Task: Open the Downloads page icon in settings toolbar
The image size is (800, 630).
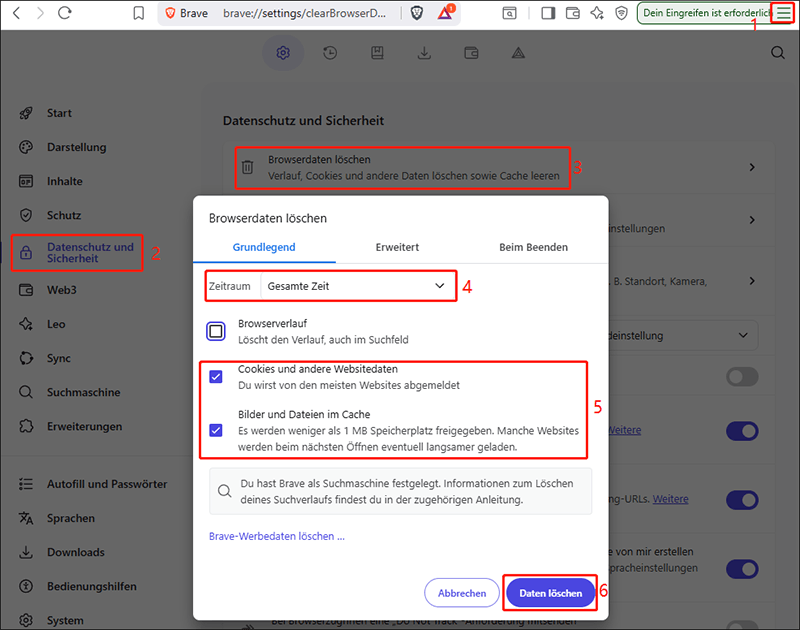Action: 424,53
